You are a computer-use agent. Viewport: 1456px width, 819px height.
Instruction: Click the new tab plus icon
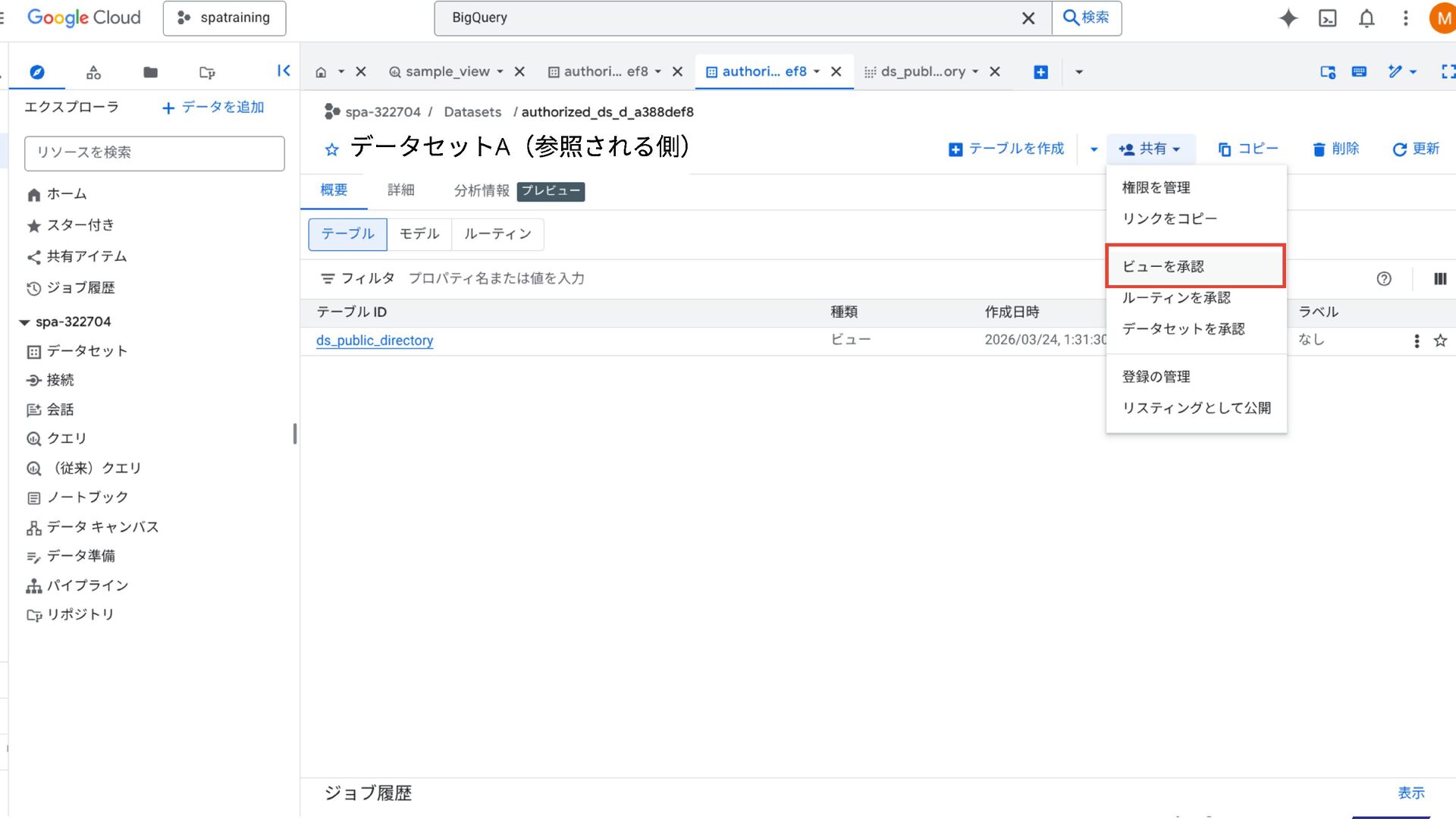(x=1040, y=72)
